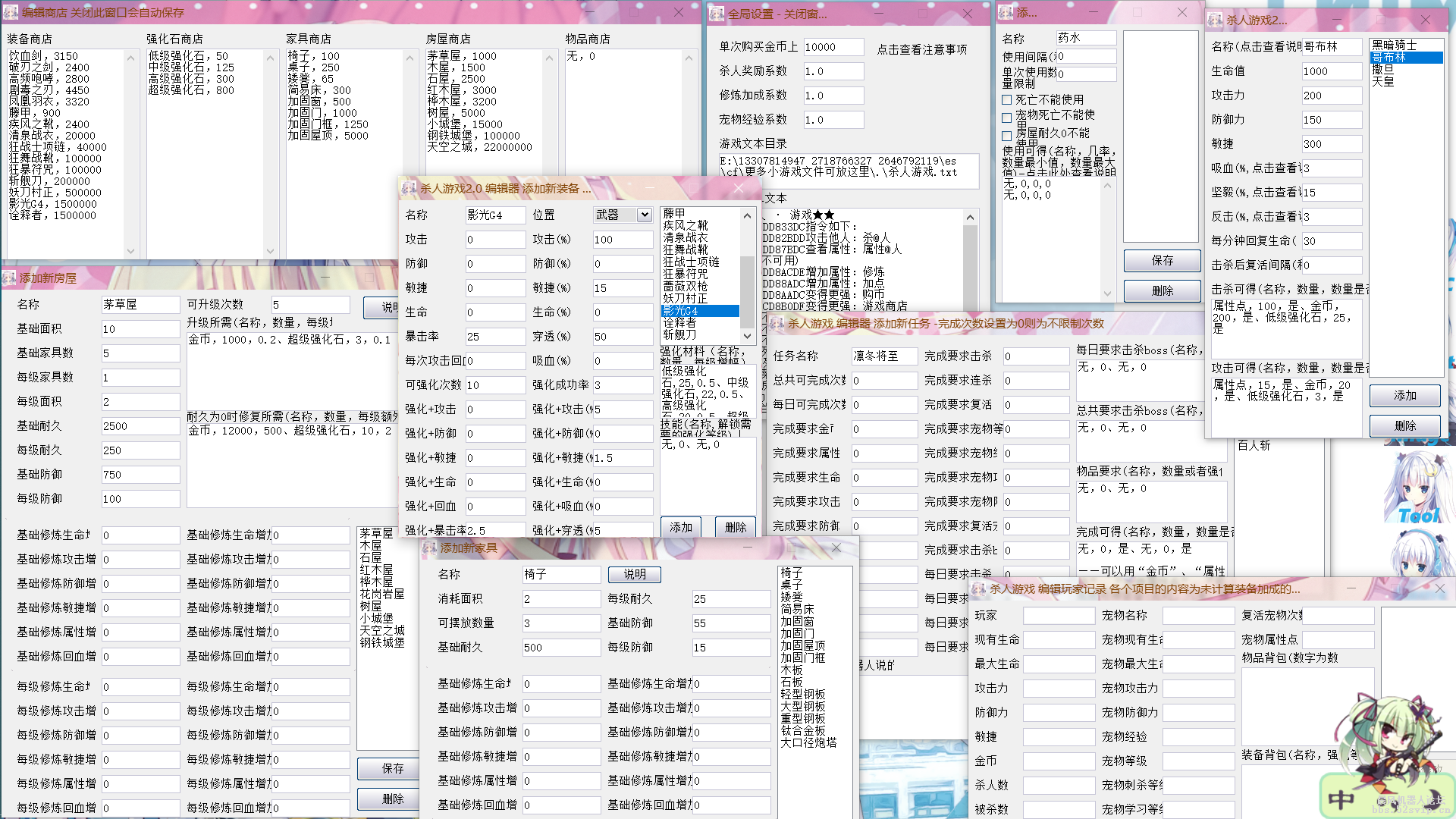Click the 说明 button next to 椅子

click(634, 574)
